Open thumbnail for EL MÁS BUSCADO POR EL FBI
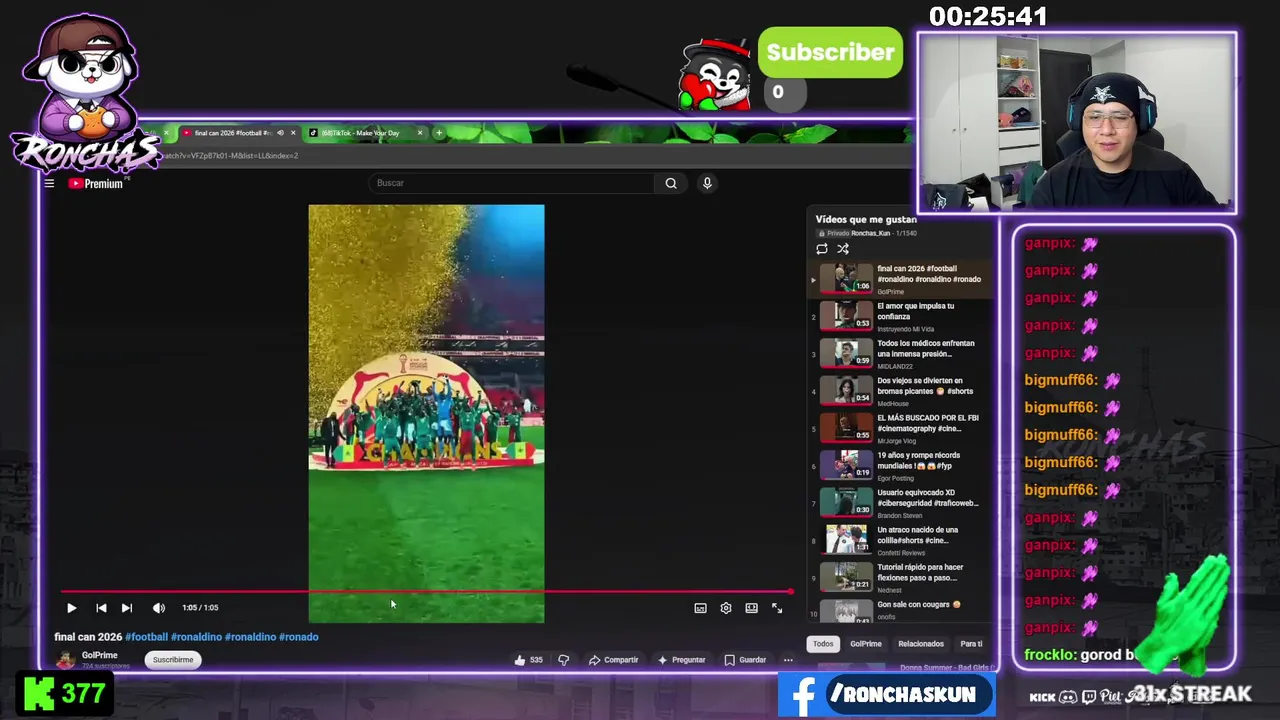Screen dimensions: 1280x720 click(x=846, y=428)
